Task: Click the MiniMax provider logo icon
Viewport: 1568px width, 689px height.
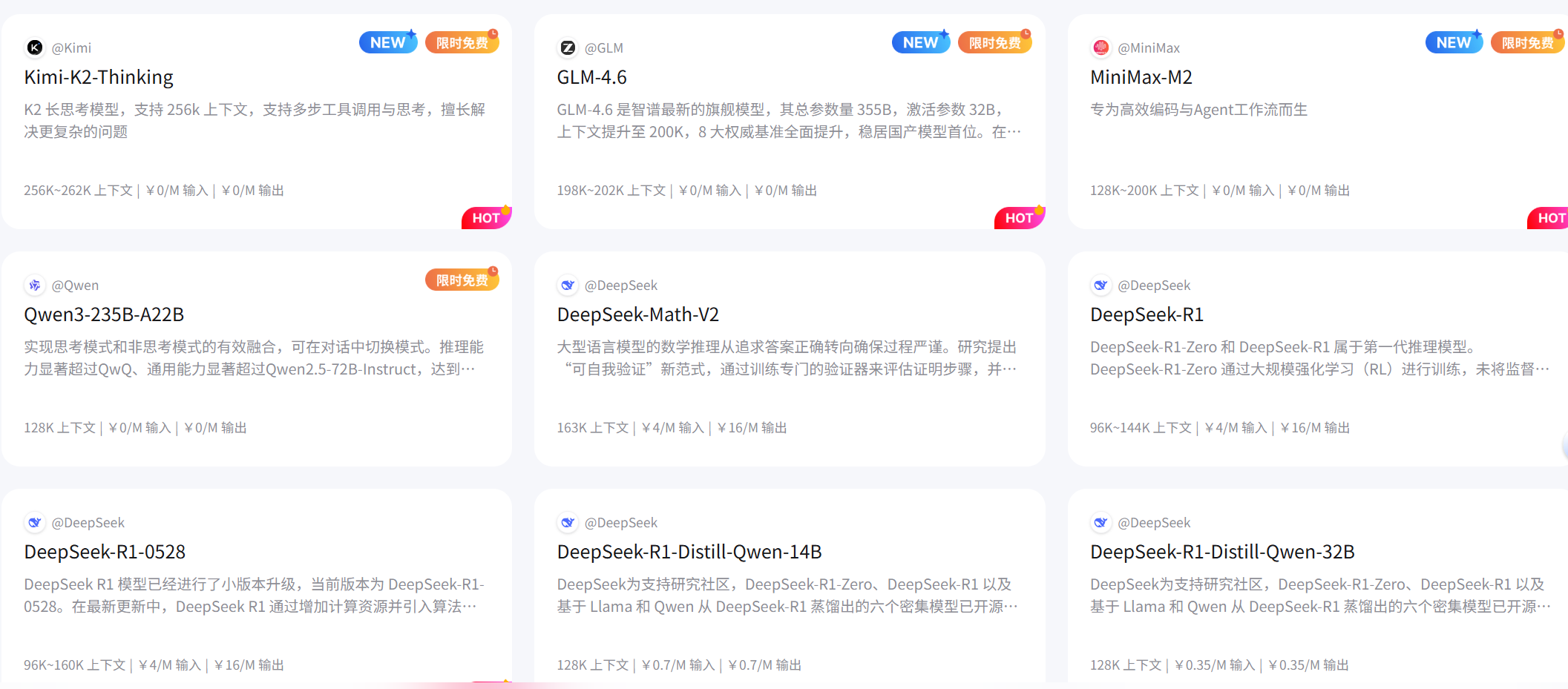Action: 1100,47
